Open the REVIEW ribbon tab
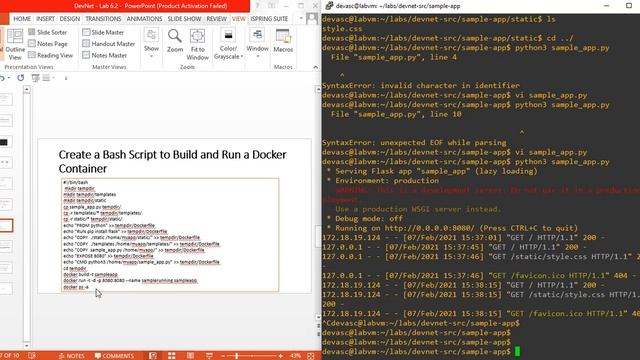 click(216, 19)
